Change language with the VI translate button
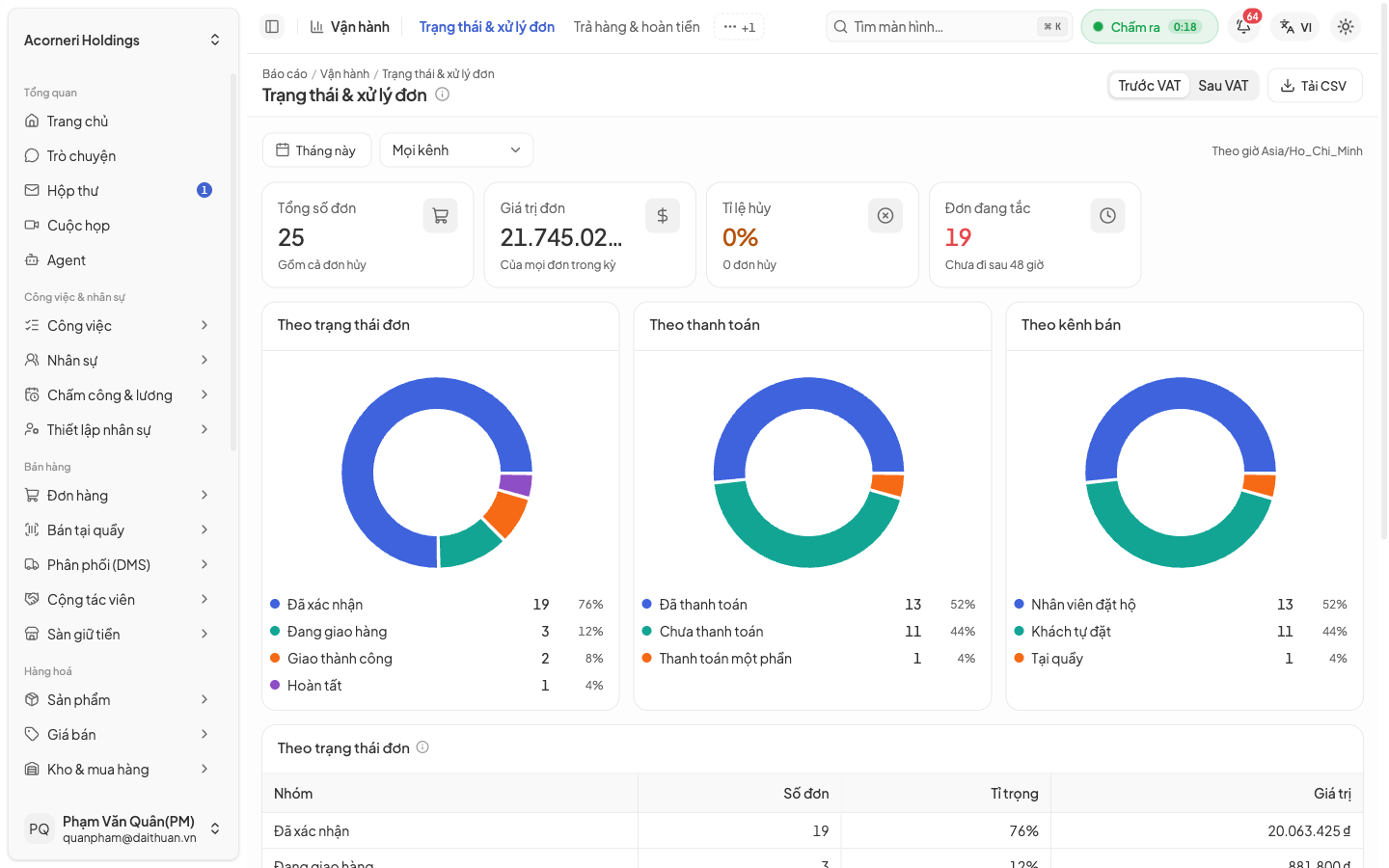This screenshot has height=868, width=1389. [x=1295, y=27]
